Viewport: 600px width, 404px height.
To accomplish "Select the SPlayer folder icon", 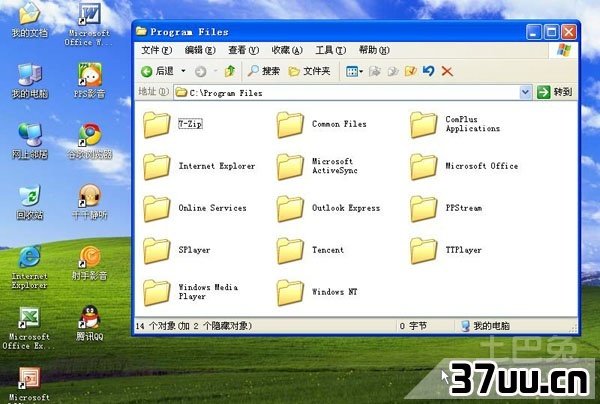I will point(157,251).
